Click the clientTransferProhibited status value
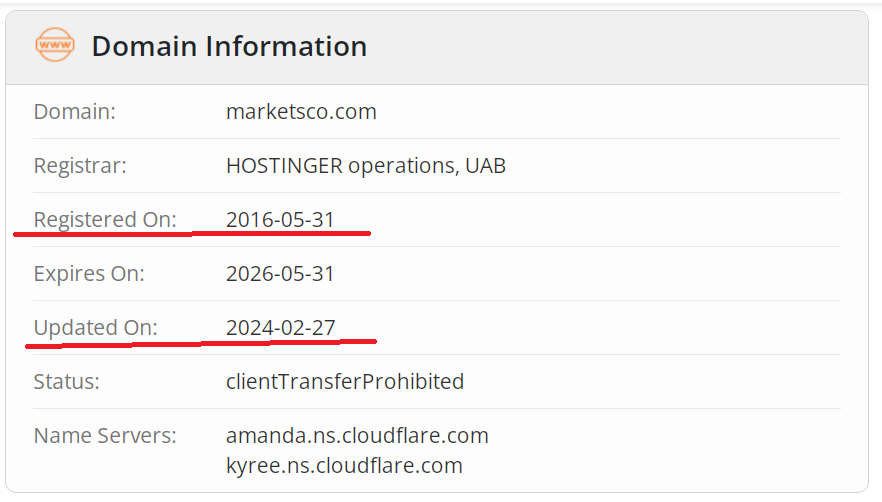Image resolution: width=882 pixels, height=502 pixels. tap(345, 381)
